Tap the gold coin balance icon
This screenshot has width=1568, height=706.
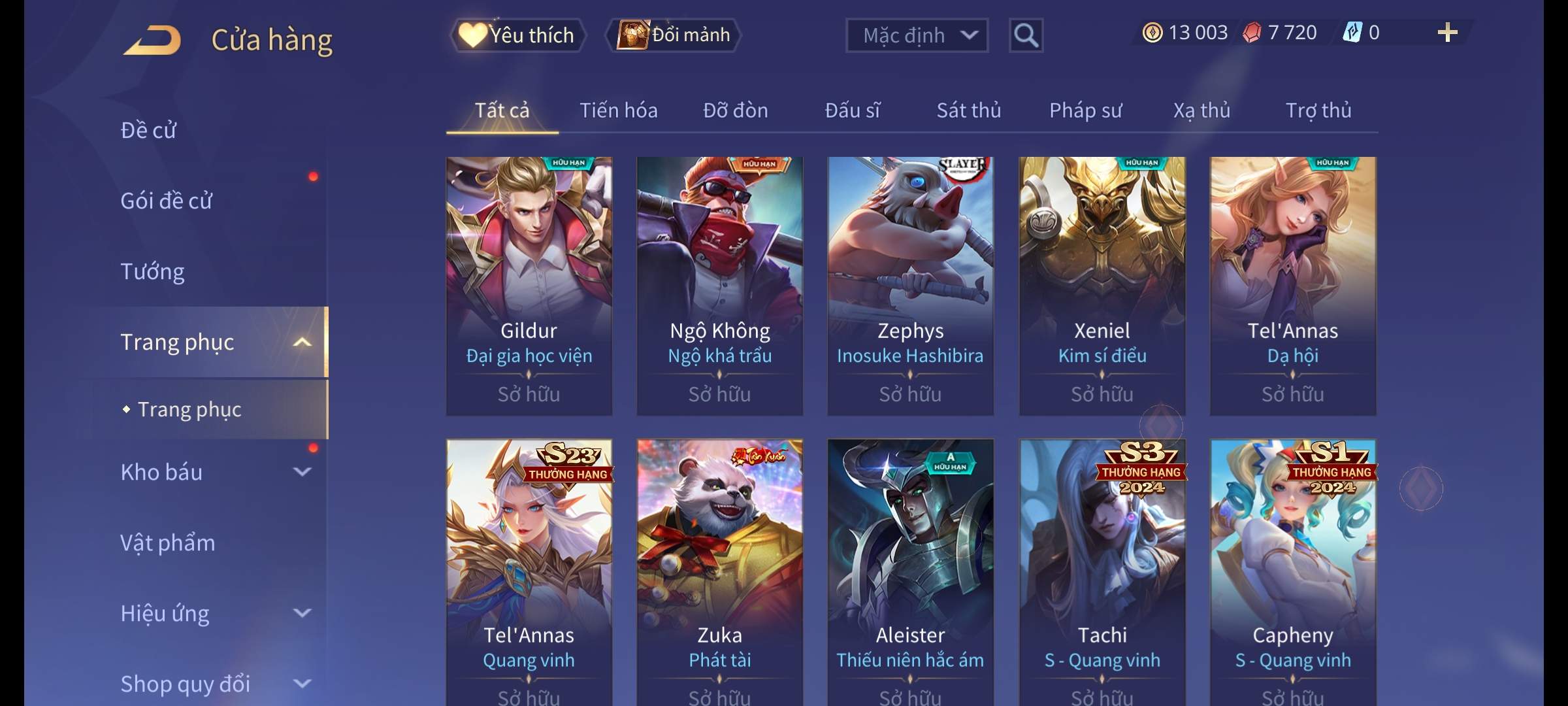(x=1152, y=33)
